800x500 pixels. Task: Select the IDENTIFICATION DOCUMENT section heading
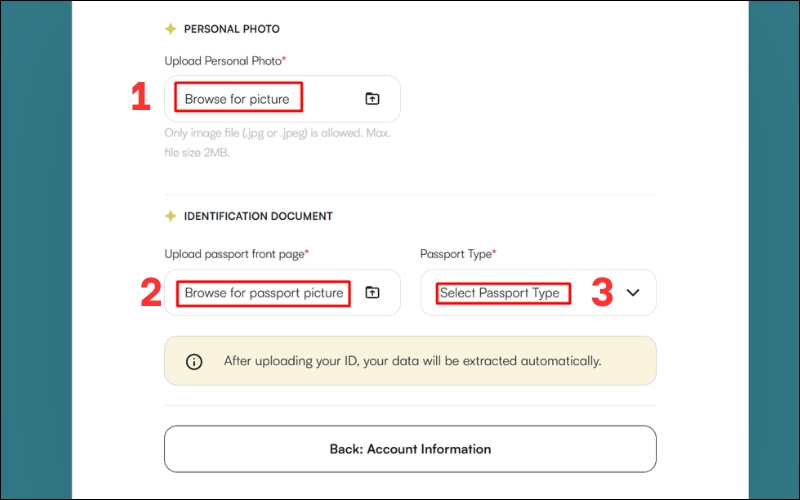258,216
